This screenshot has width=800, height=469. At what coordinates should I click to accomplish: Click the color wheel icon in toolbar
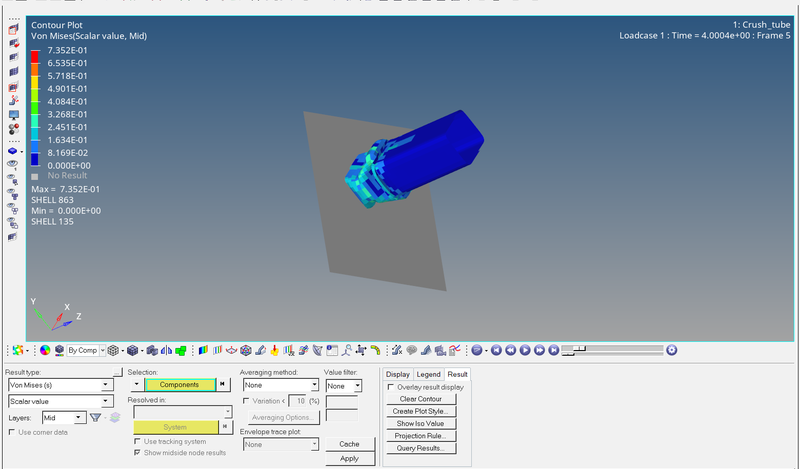[x=45, y=350]
